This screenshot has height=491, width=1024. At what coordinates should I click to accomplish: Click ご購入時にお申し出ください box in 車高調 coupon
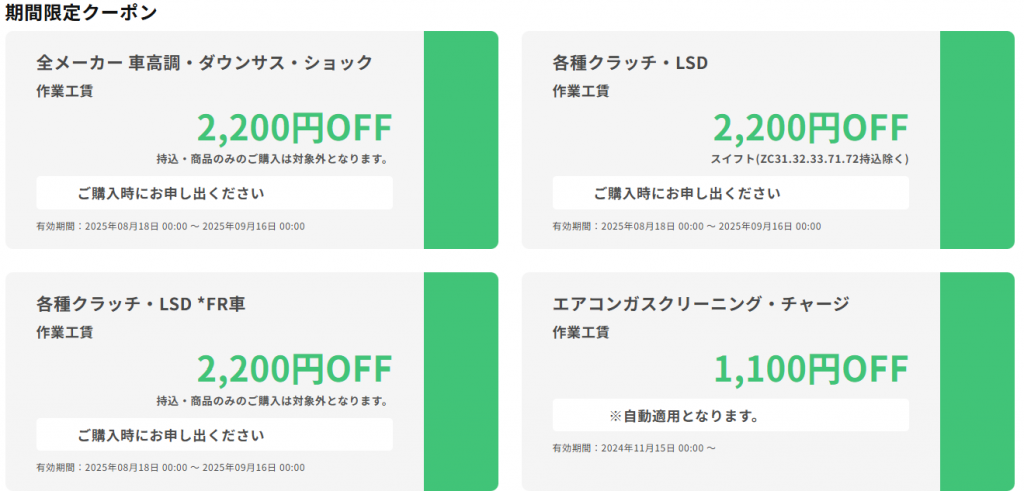coord(215,193)
